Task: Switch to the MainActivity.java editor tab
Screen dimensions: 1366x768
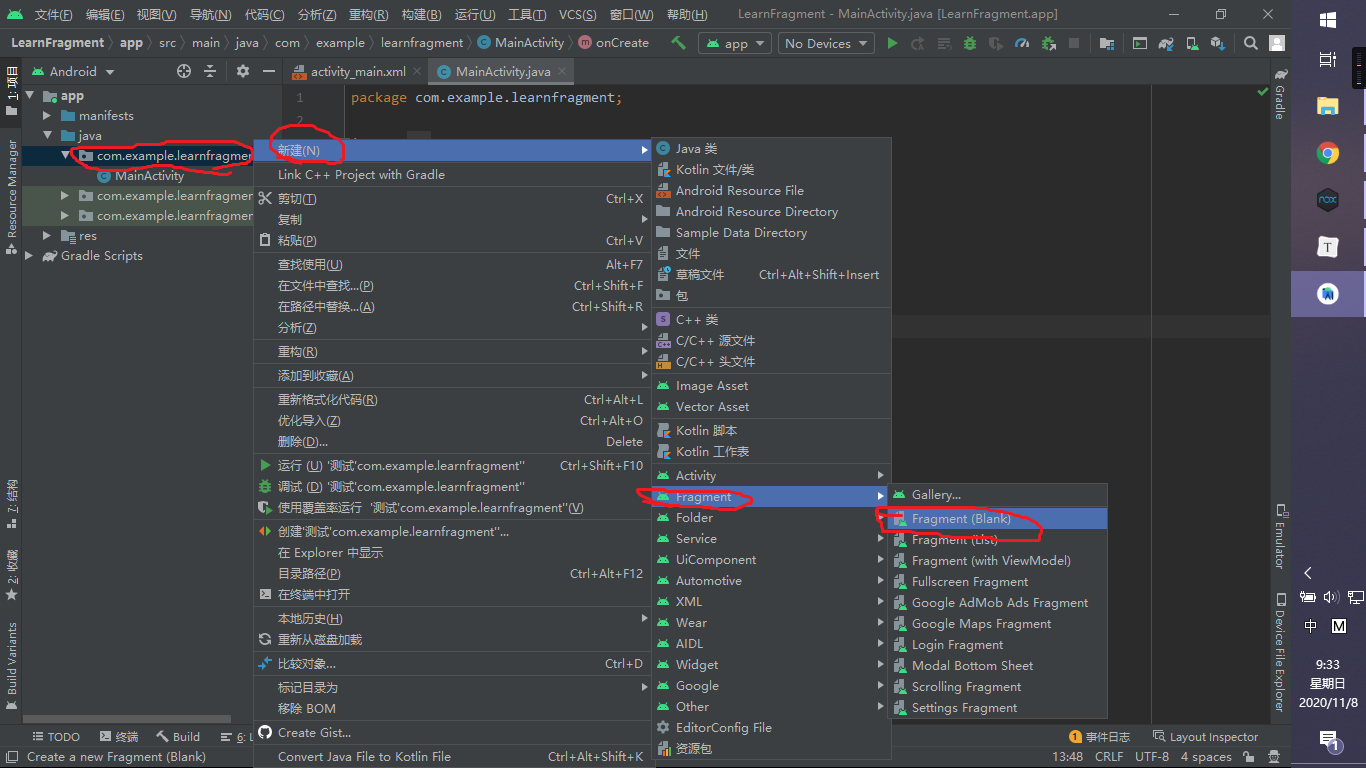Action: click(x=503, y=72)
